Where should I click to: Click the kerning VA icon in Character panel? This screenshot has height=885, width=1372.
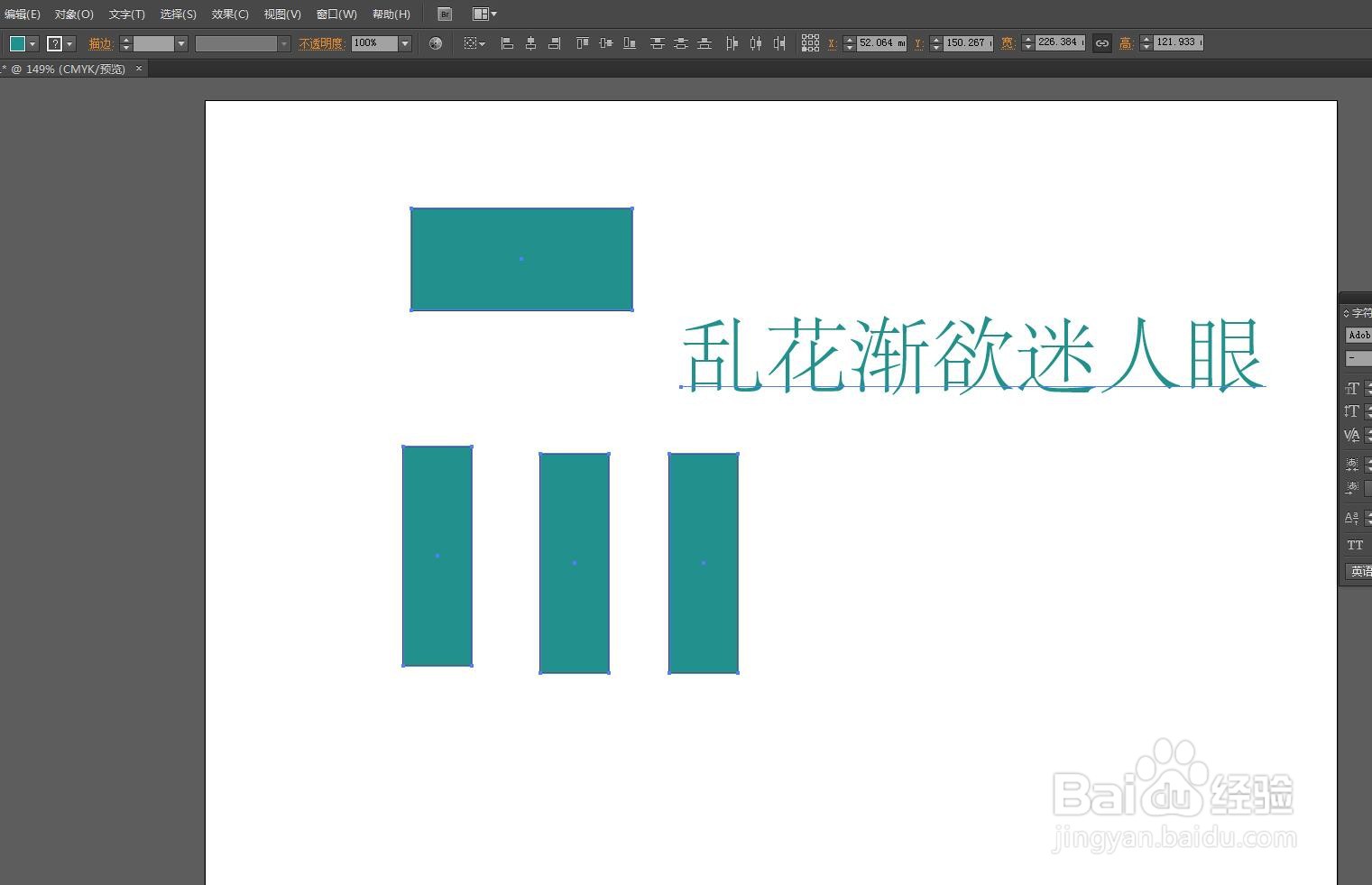[x=1352, y=435]
